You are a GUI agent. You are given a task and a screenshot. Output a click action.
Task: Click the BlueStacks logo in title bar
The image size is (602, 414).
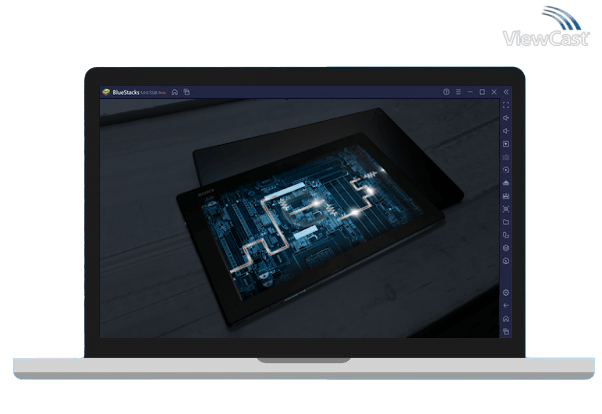106,92
